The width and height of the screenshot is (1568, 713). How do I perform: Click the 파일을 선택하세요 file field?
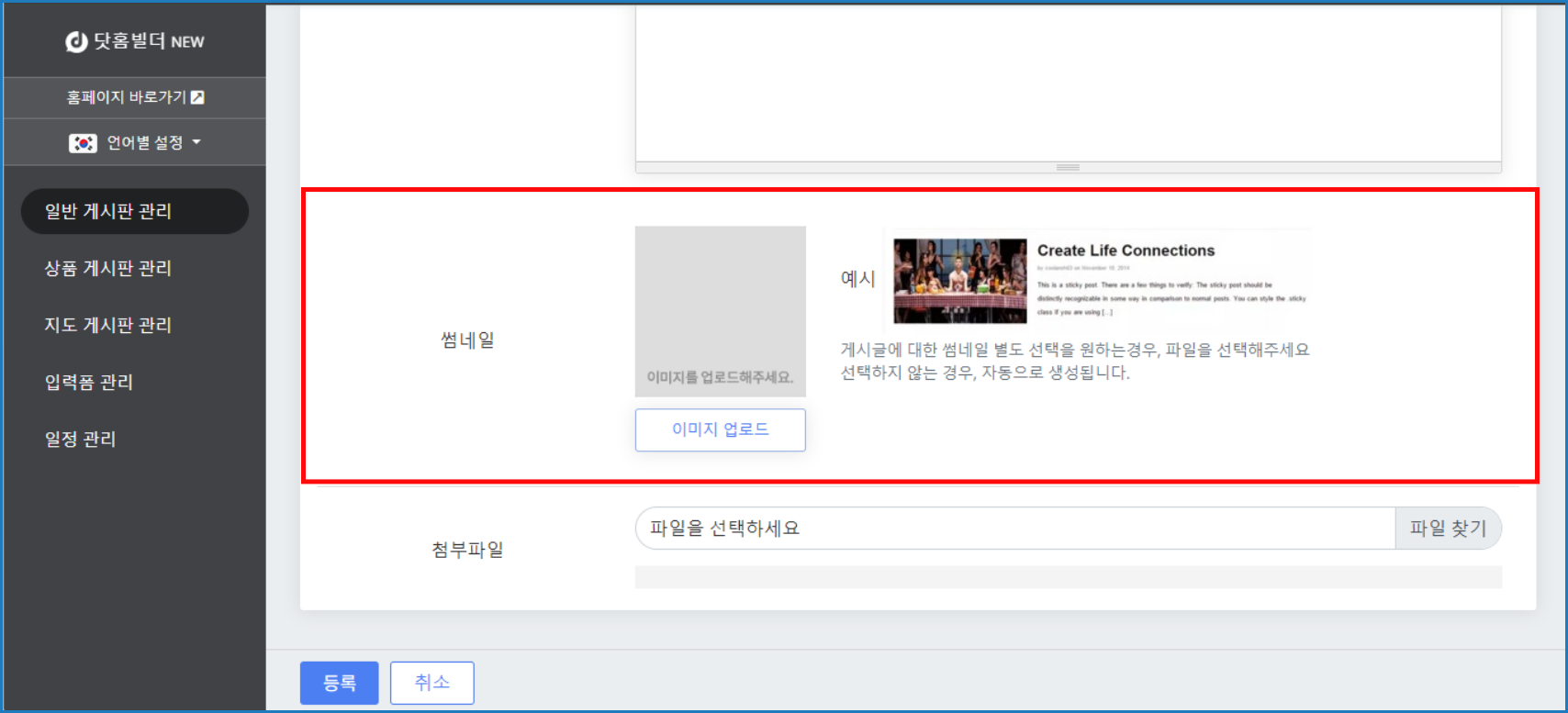pos(1014,529)
